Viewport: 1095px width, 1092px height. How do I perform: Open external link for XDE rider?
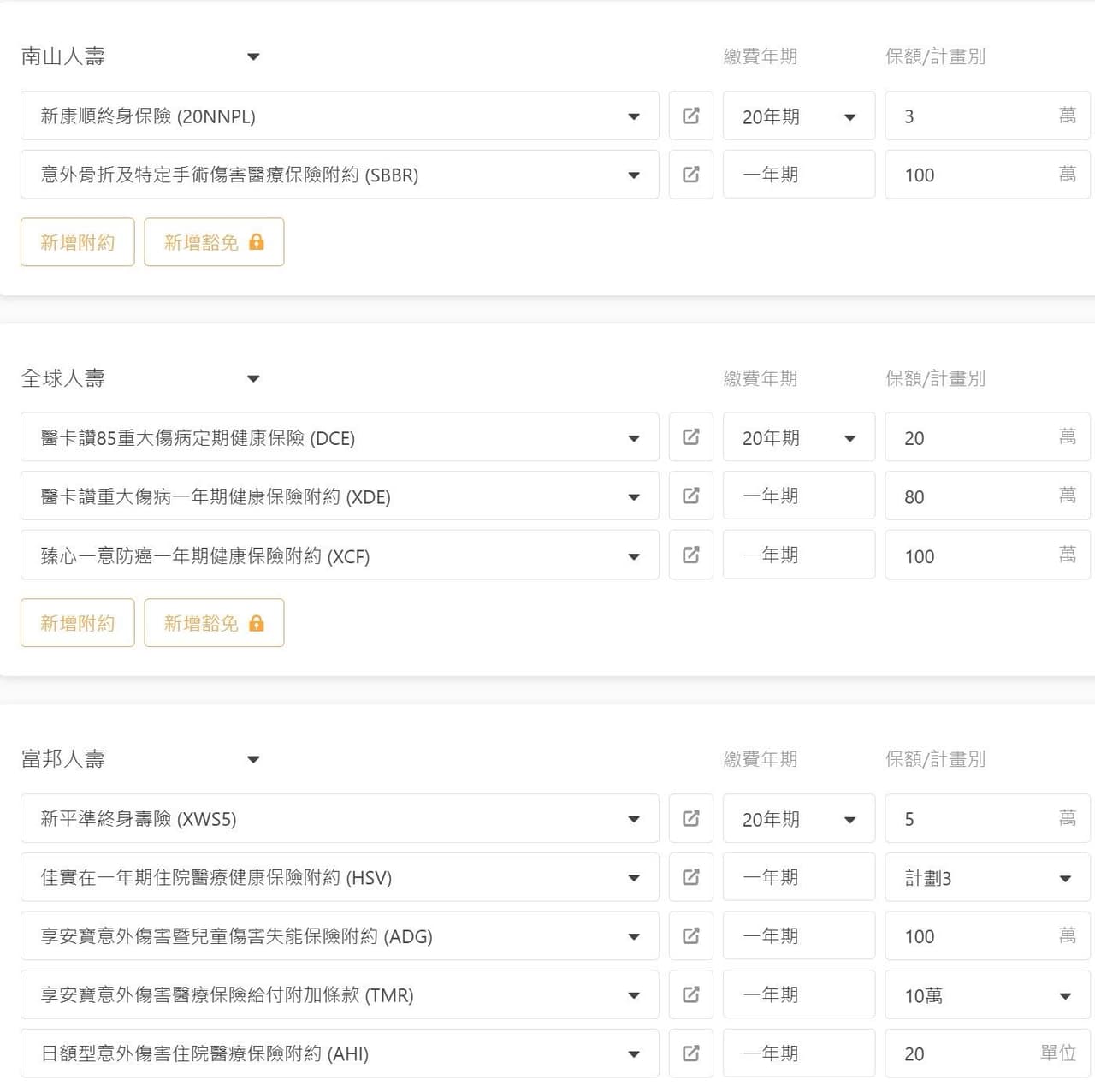point(690,496)
